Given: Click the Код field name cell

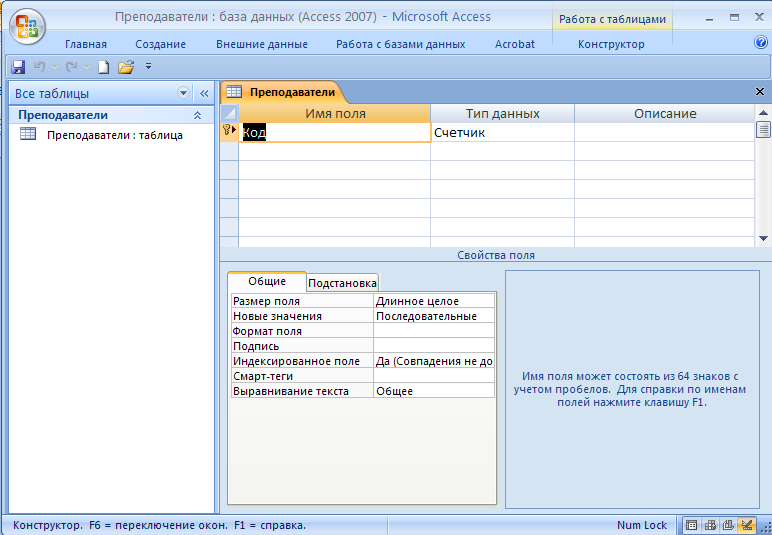Looking at the screenshot, I should click(x=335, y=132).
